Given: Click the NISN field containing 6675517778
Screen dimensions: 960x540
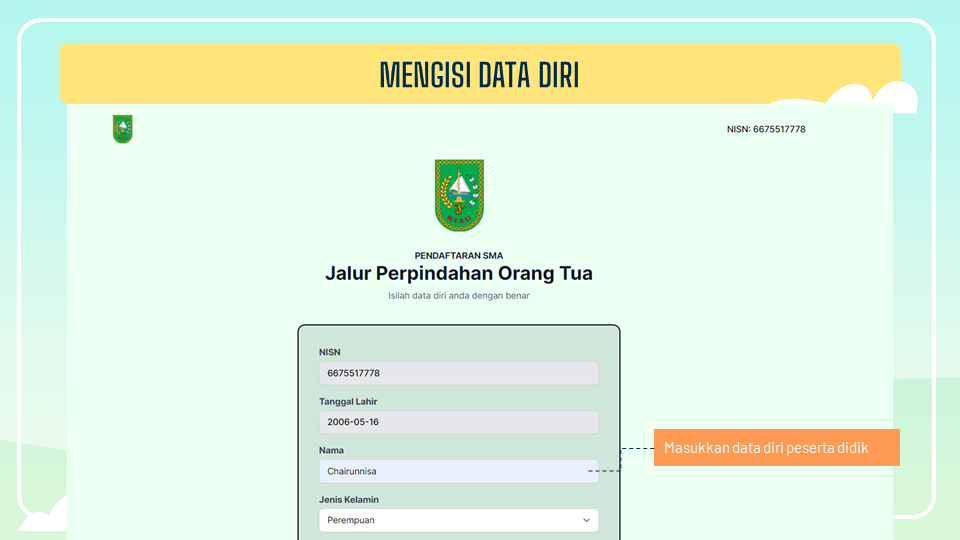Looking at the screenshot, I should [x=458, y=373].
